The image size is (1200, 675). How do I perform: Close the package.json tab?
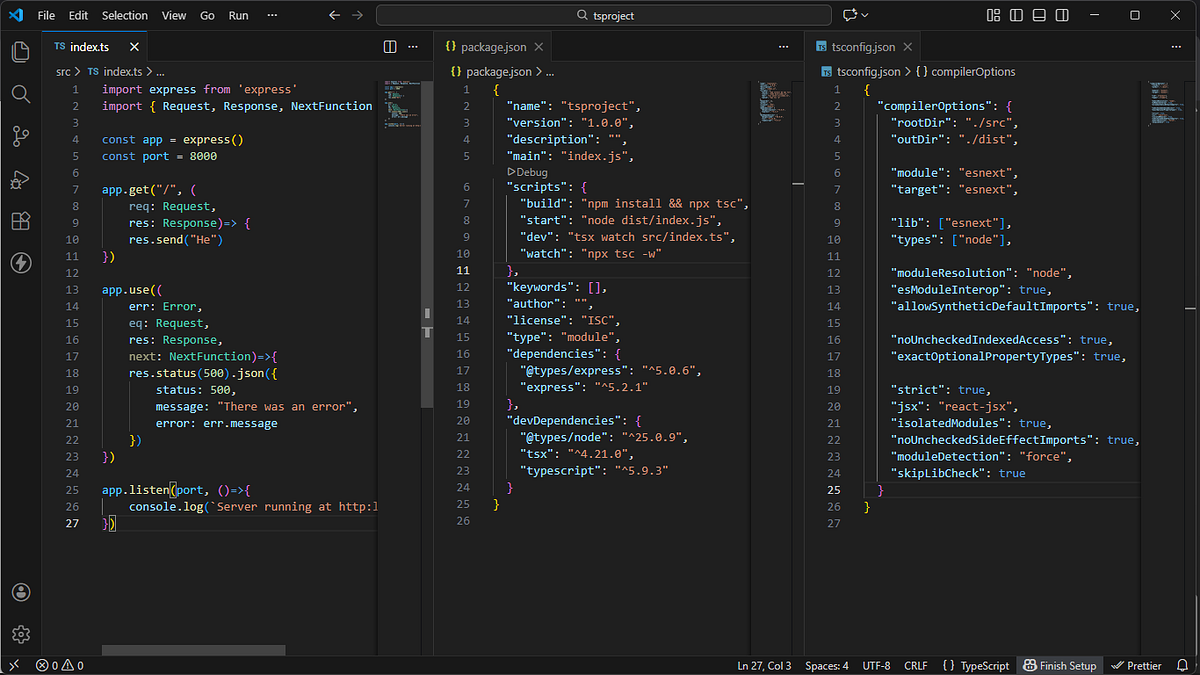(538, 47)
